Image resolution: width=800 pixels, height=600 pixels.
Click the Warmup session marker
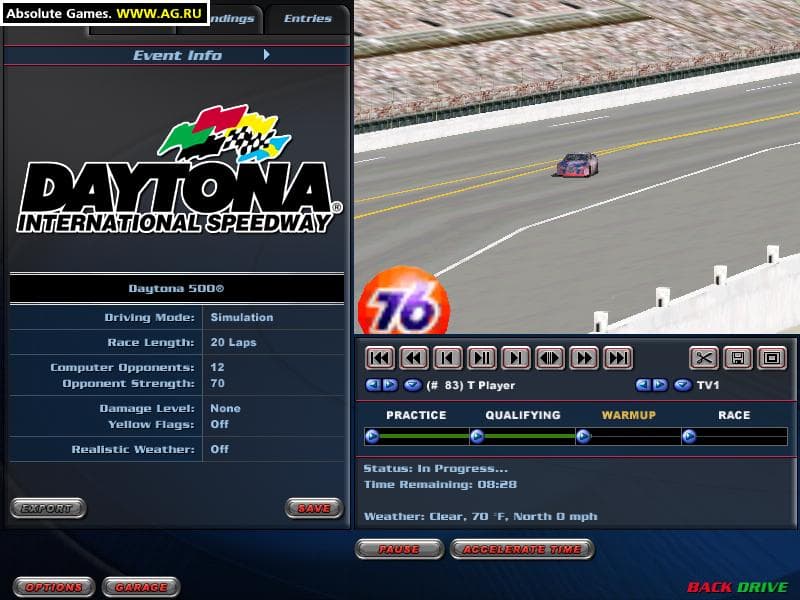tap(583, 437)
